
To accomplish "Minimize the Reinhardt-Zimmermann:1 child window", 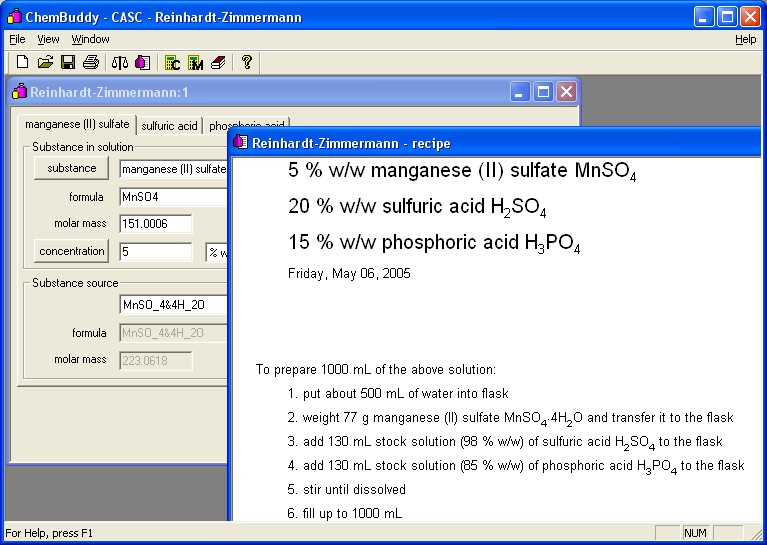I will [x=519, y=91].
